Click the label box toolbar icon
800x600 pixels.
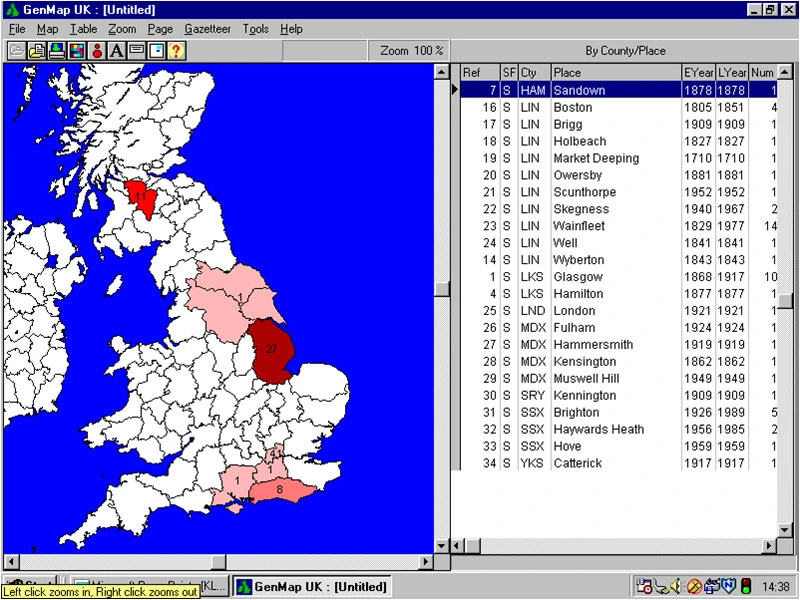(x=136, y=51)
